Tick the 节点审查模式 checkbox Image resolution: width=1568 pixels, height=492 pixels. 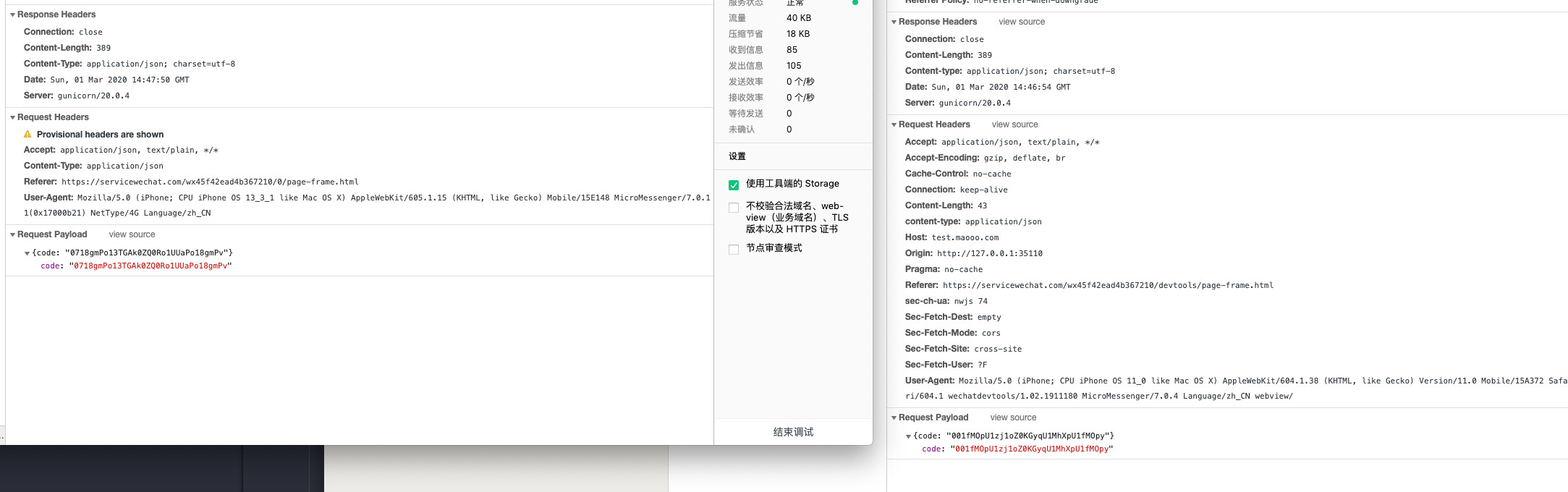pos(734,250)
